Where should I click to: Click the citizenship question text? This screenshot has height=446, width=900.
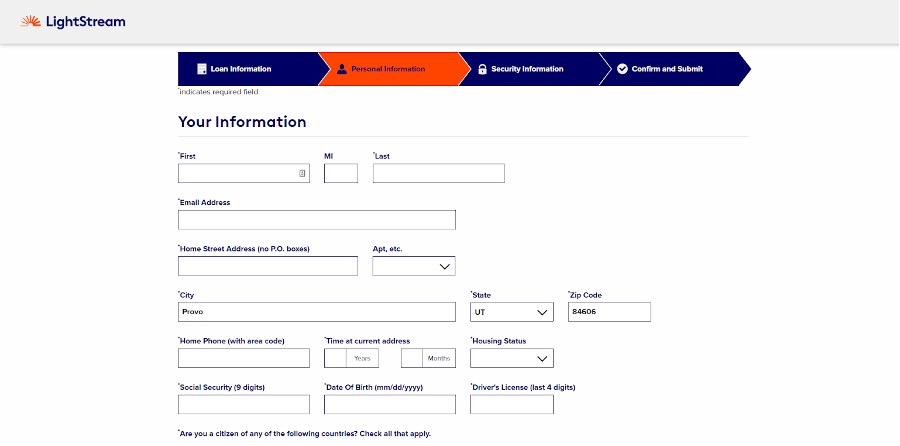pyautogui.click(x=304, y=433)
